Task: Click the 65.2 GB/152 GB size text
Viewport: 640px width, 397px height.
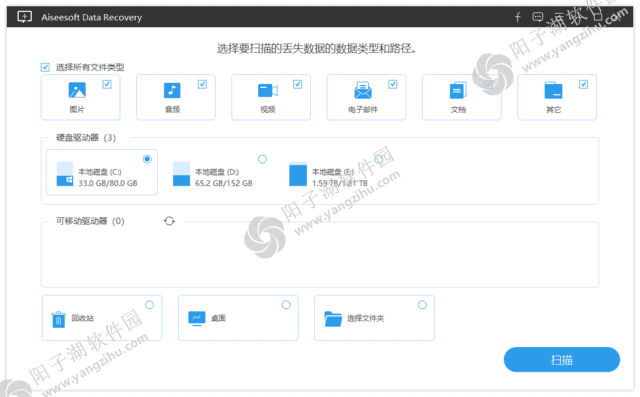Action: [x=224, y=183]
